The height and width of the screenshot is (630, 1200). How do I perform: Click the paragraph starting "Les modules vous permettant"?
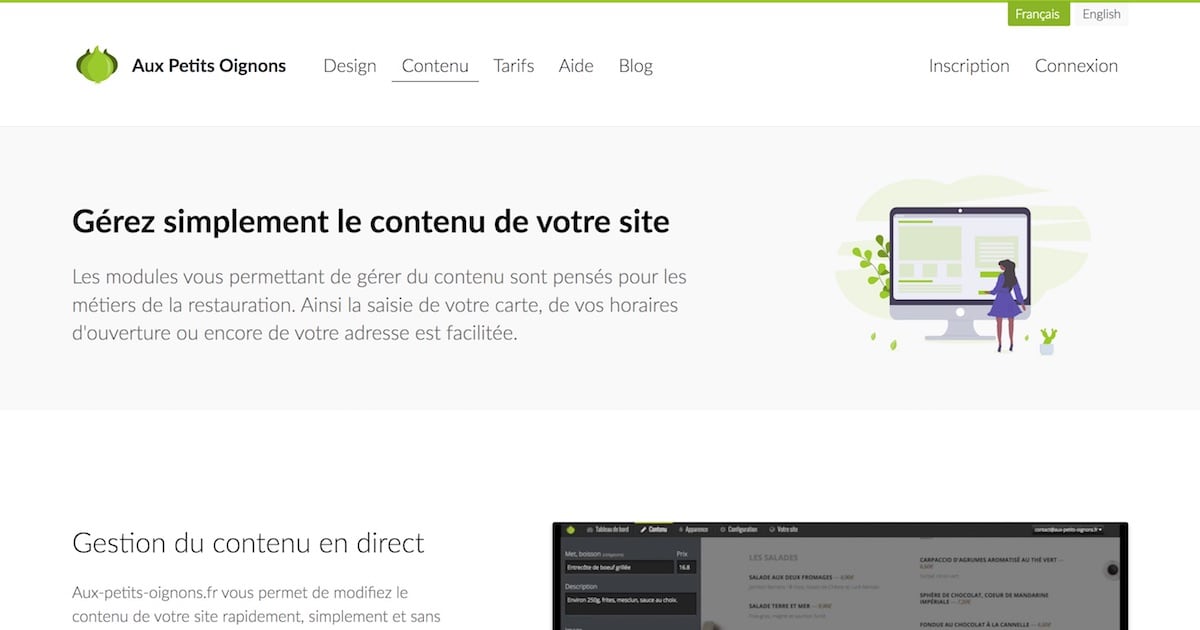(x=380, y=304)
